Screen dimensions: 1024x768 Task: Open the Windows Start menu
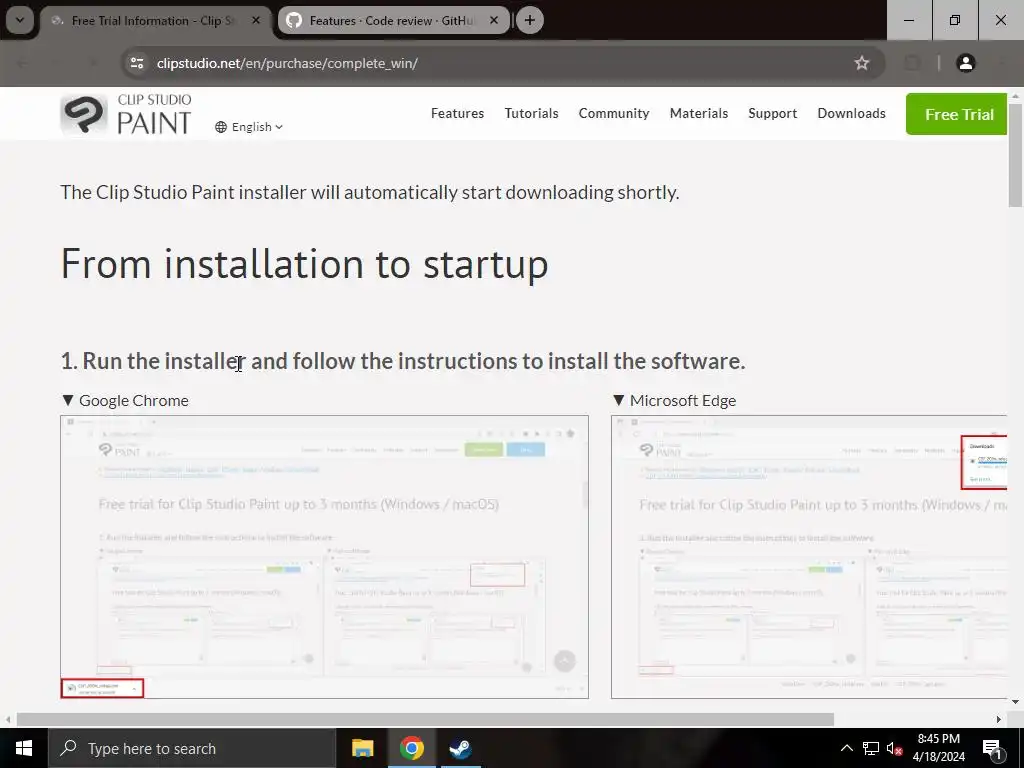[x=24, y=748]
